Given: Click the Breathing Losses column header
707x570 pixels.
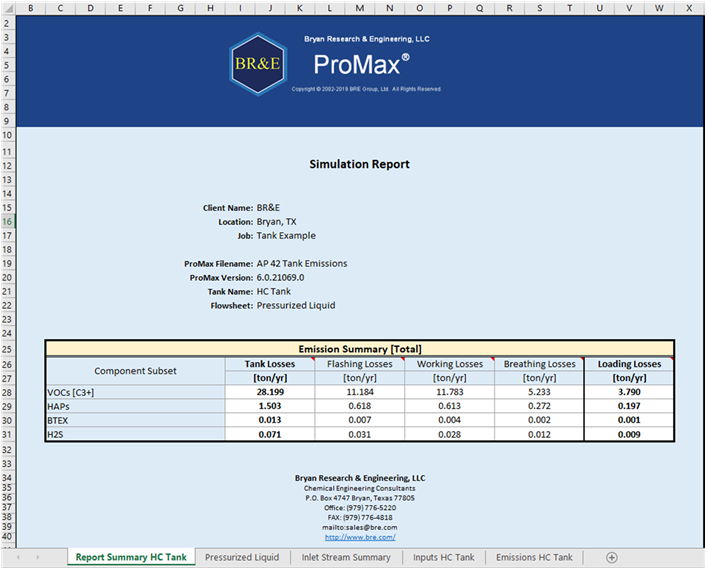Looking at the screenshot, I should [539, 364].
